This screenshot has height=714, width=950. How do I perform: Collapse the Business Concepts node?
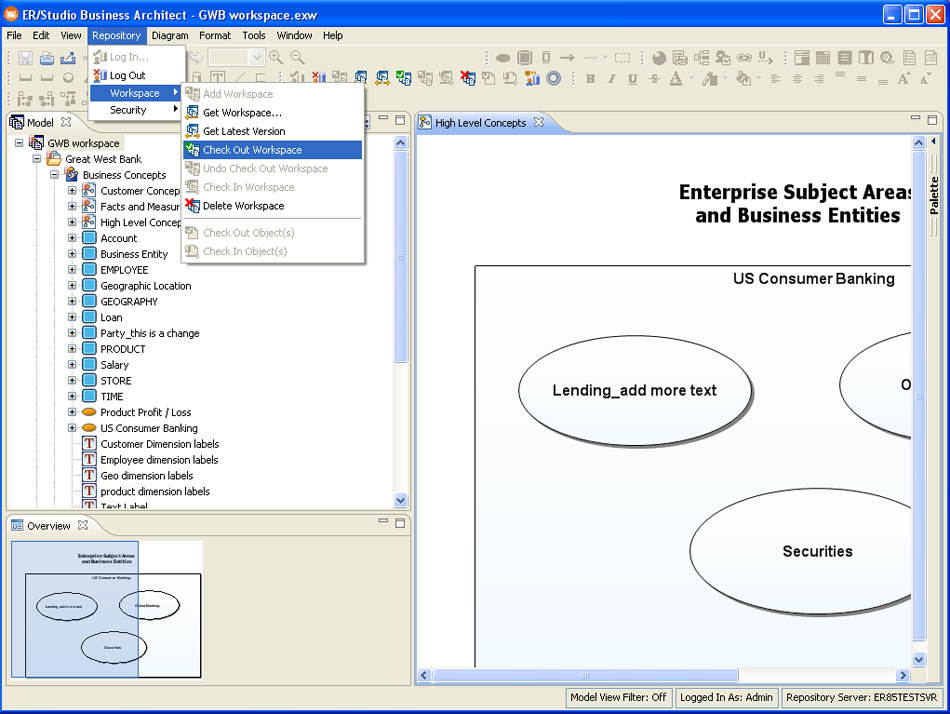point(55,175)
